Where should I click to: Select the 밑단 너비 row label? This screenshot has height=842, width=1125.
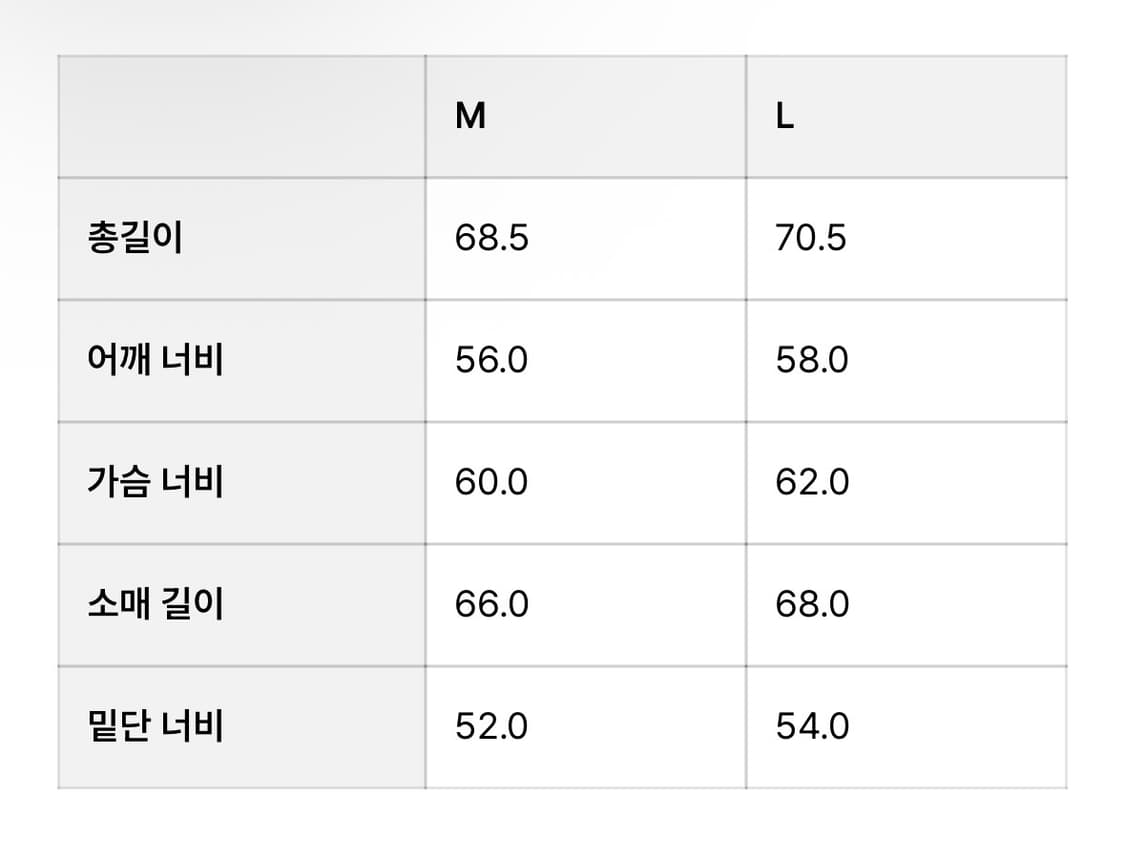tap(155, 726)
